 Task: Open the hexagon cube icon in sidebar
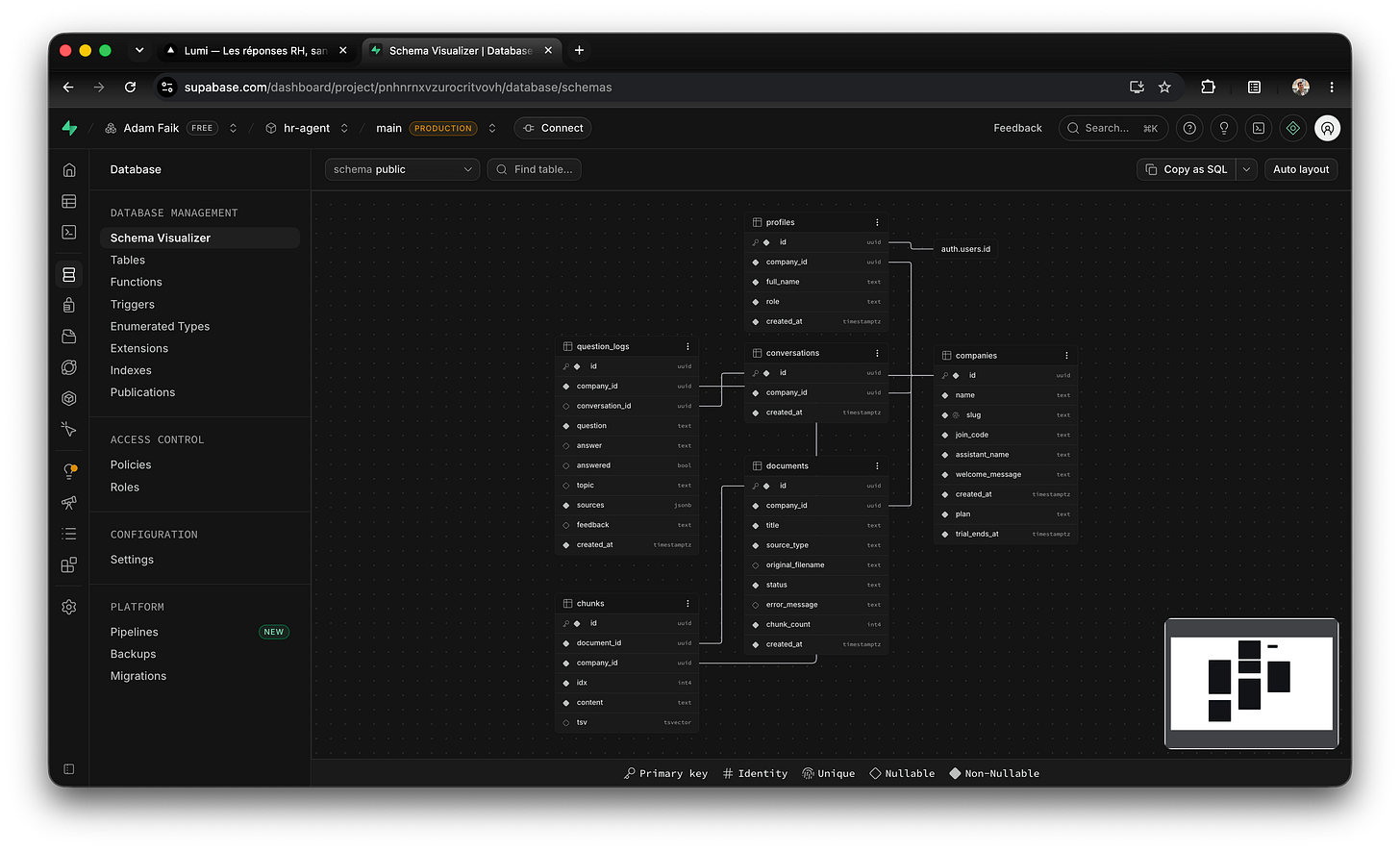pyautogui.click(x=69, y=398)
